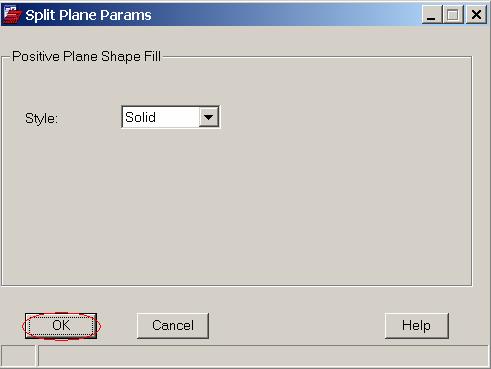Click the wide status bar message pane
The width and height of the screenshot is (491, 369).
click(263, 356)
